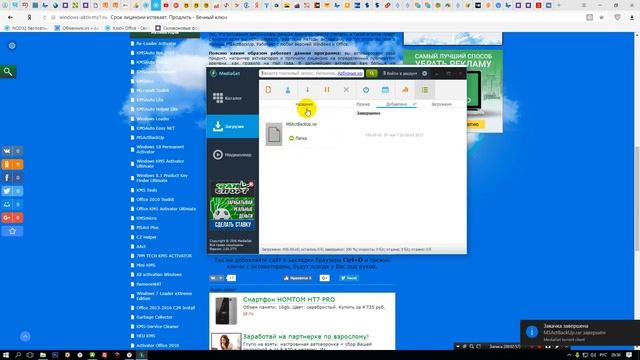
Task: Click browser back arrow button
Action: coord(10,18)
